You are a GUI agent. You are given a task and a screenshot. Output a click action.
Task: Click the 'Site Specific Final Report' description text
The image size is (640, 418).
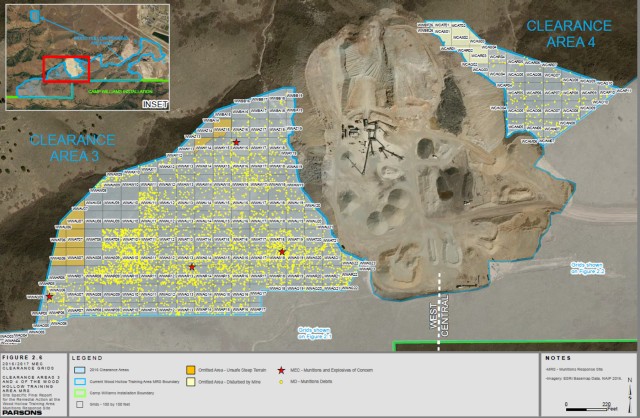coord(31,401)
